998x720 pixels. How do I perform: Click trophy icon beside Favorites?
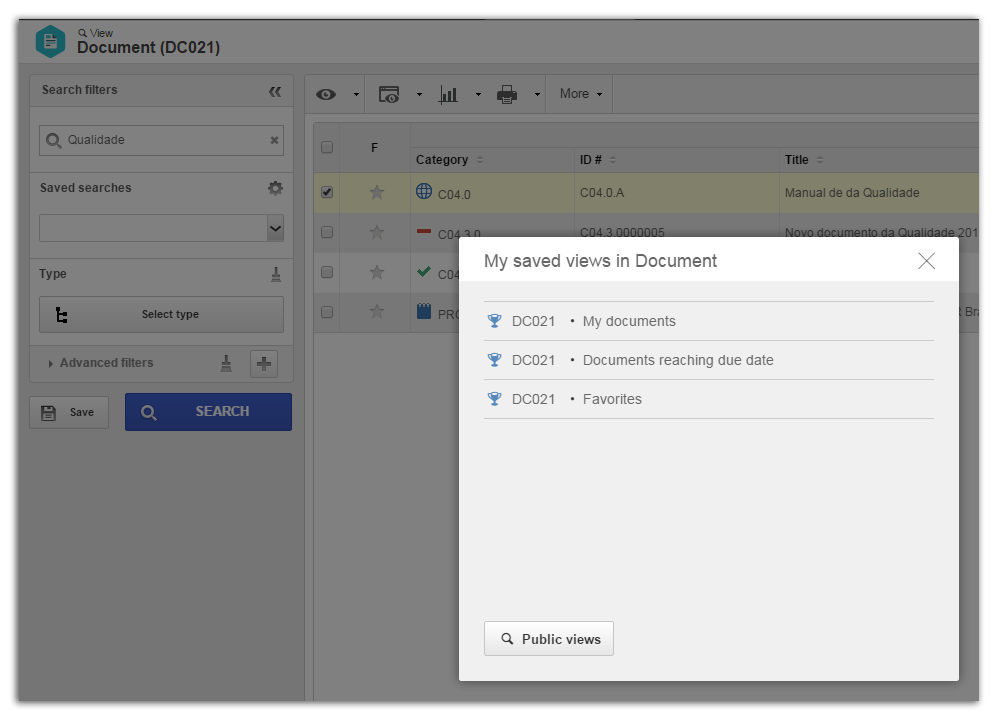pyautogui.click(x=494, y=399)
